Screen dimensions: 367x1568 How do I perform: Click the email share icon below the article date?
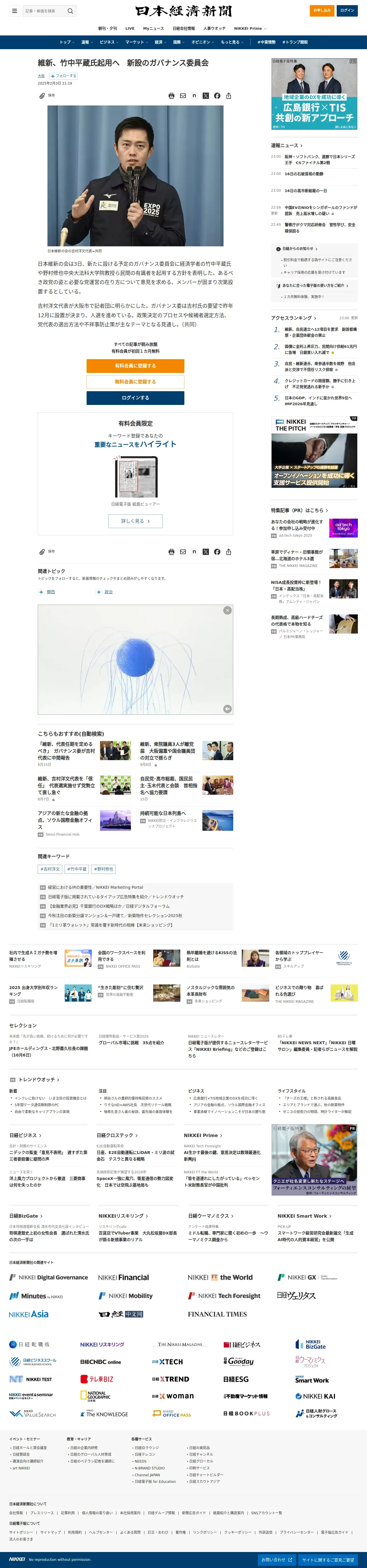tap(183, 95)
